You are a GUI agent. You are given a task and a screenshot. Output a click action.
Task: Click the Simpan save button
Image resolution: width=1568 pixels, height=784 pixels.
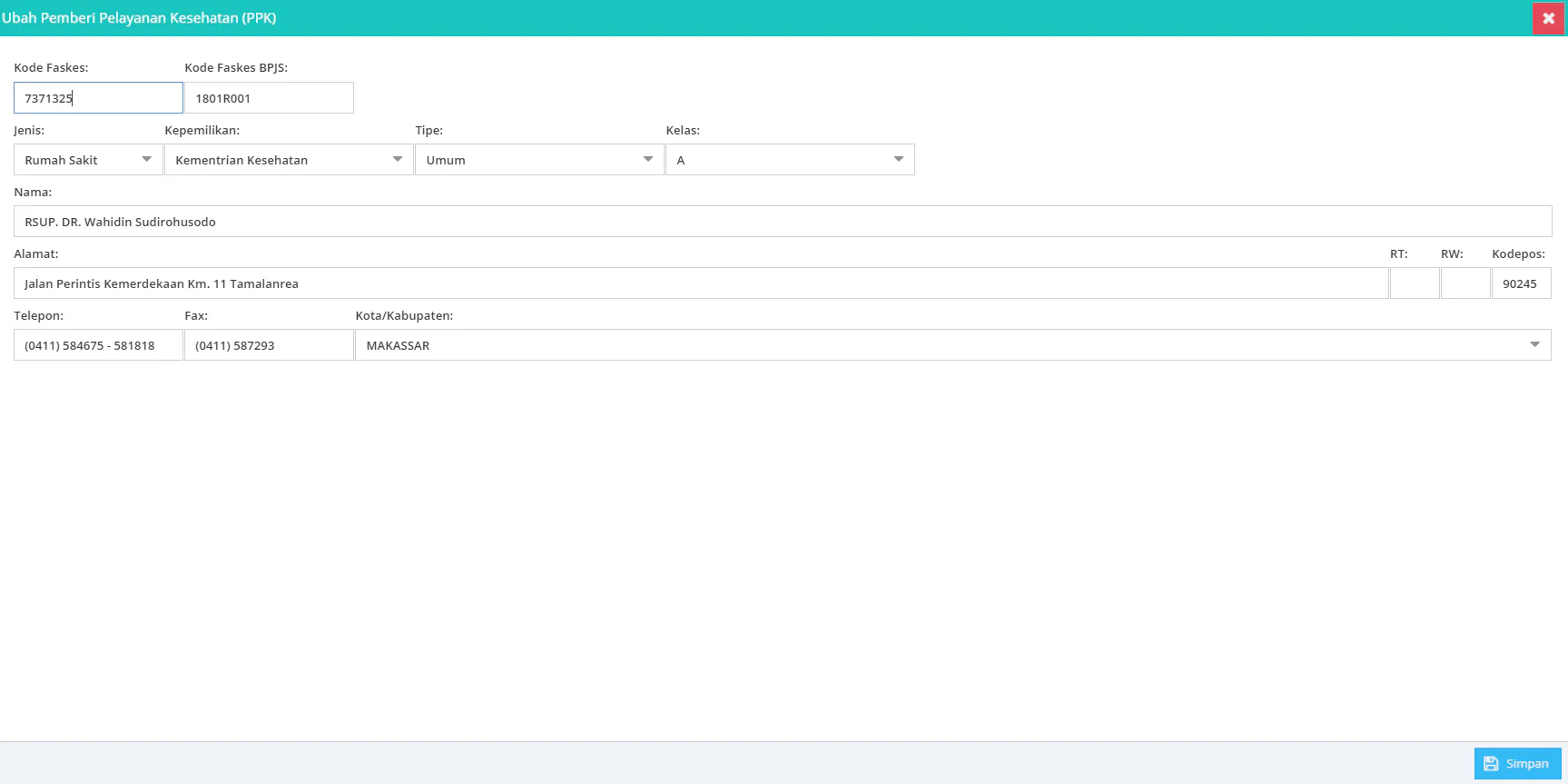click(1517, 763)
